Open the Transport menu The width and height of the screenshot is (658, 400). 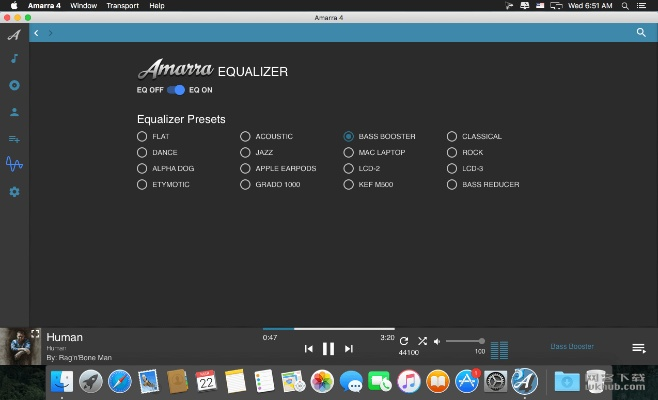[x=122, y=5]
